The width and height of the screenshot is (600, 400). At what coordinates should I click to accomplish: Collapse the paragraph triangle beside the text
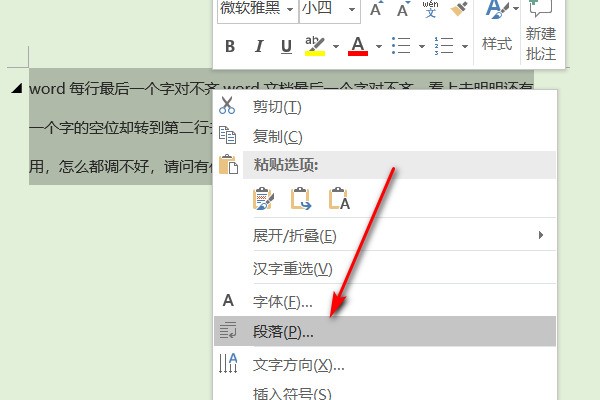click(16, 87)
